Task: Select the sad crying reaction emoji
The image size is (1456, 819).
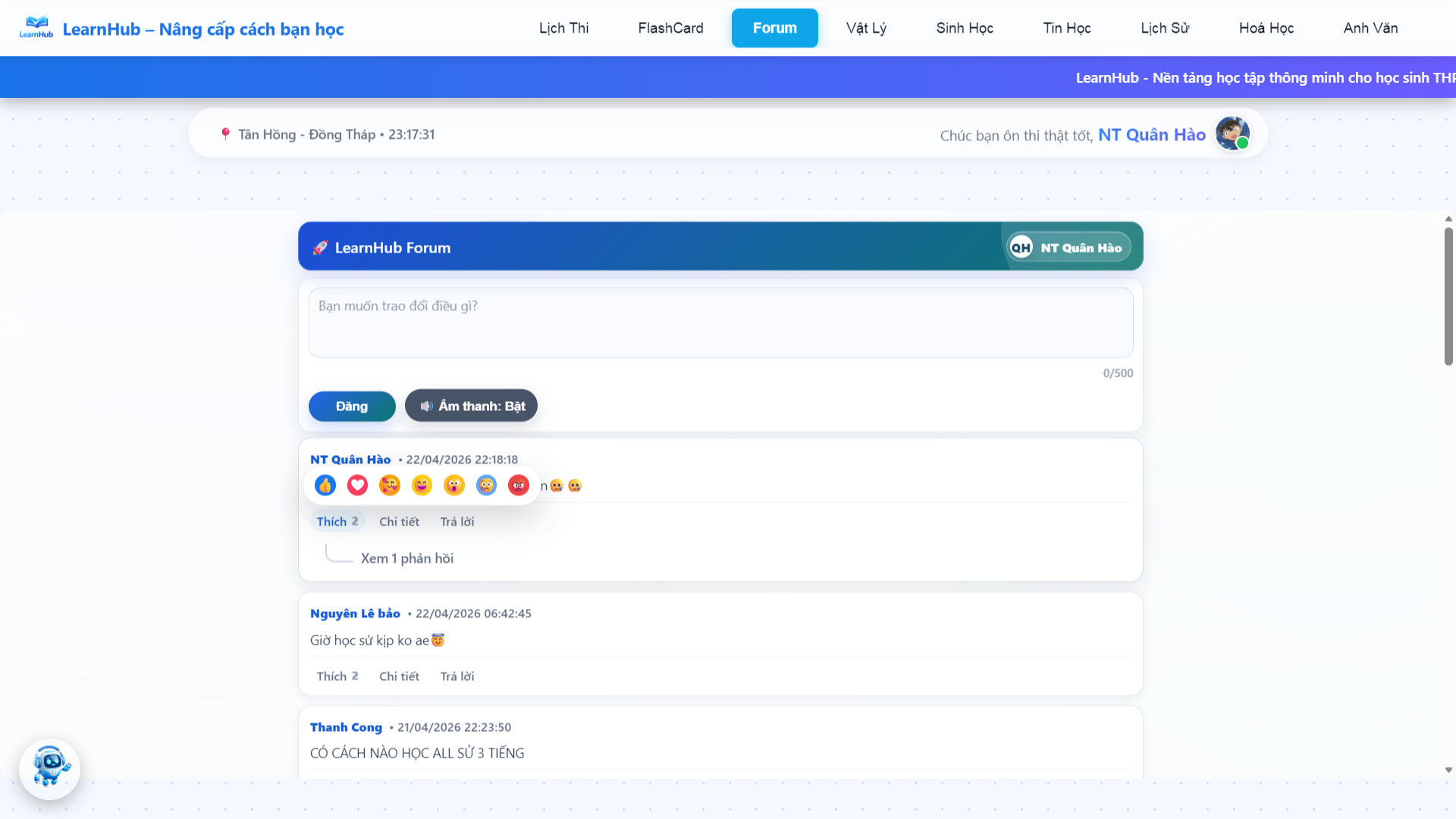Action: 486,485
